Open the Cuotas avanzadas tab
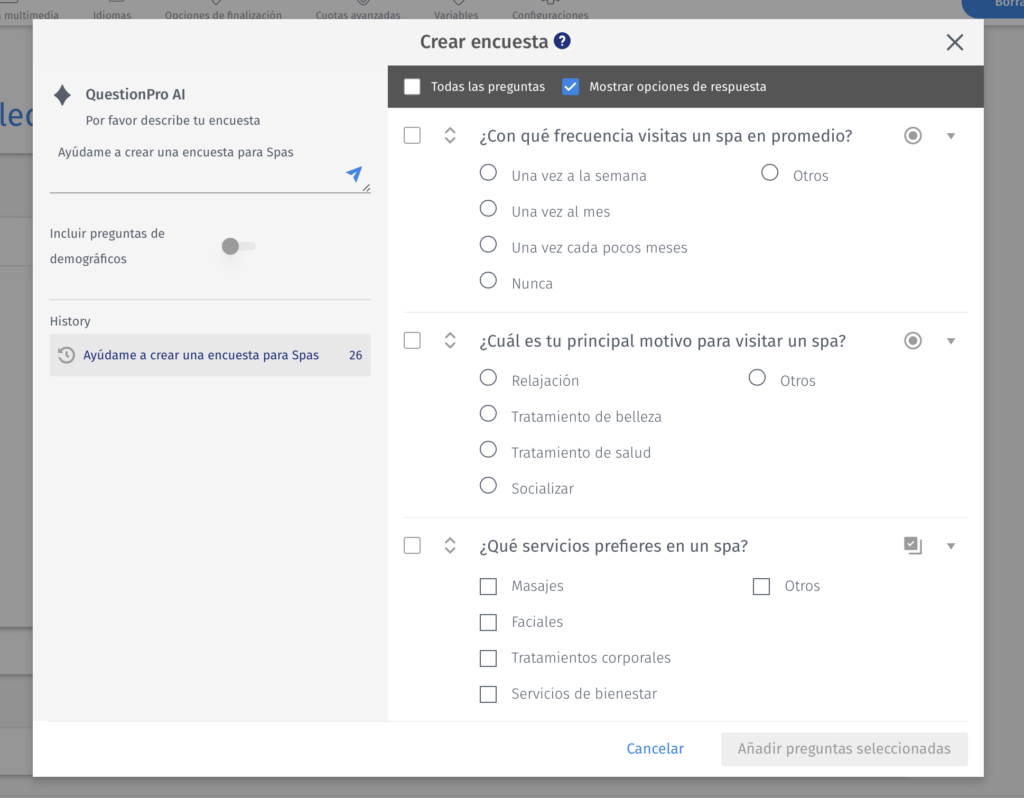 pyautogui.click(x=358, y=14)
